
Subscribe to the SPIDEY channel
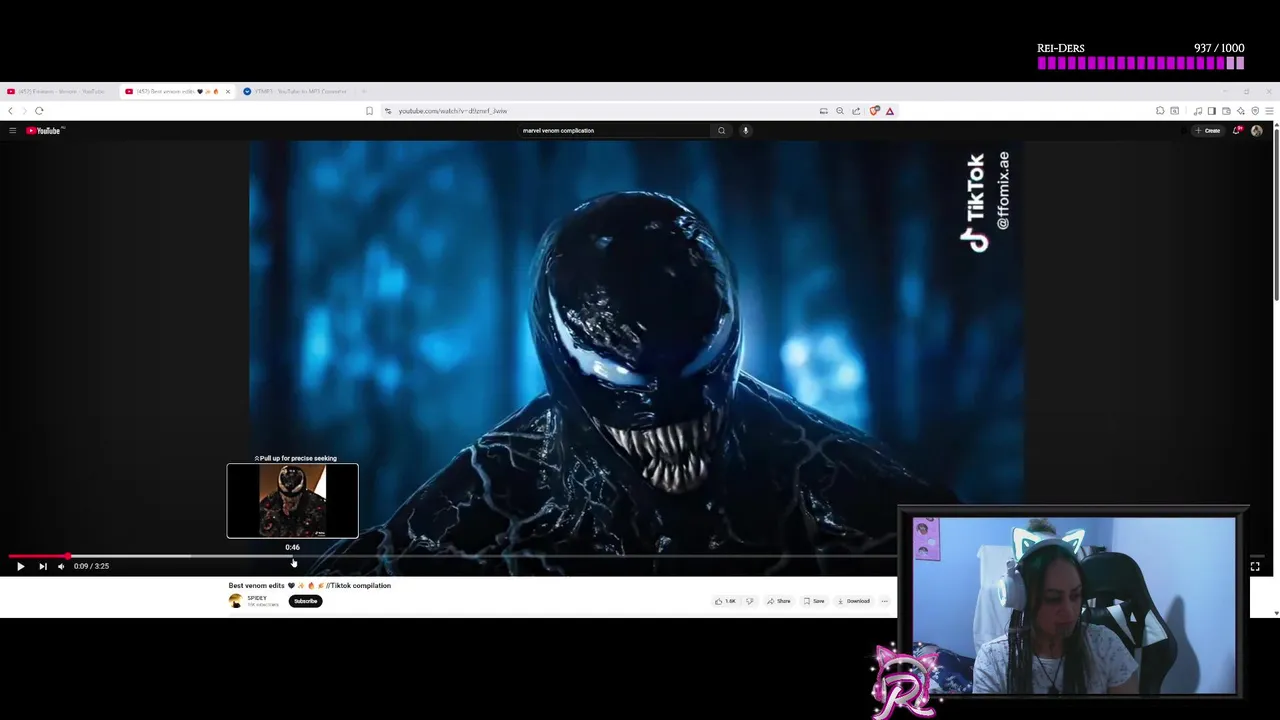click(306, 601)
